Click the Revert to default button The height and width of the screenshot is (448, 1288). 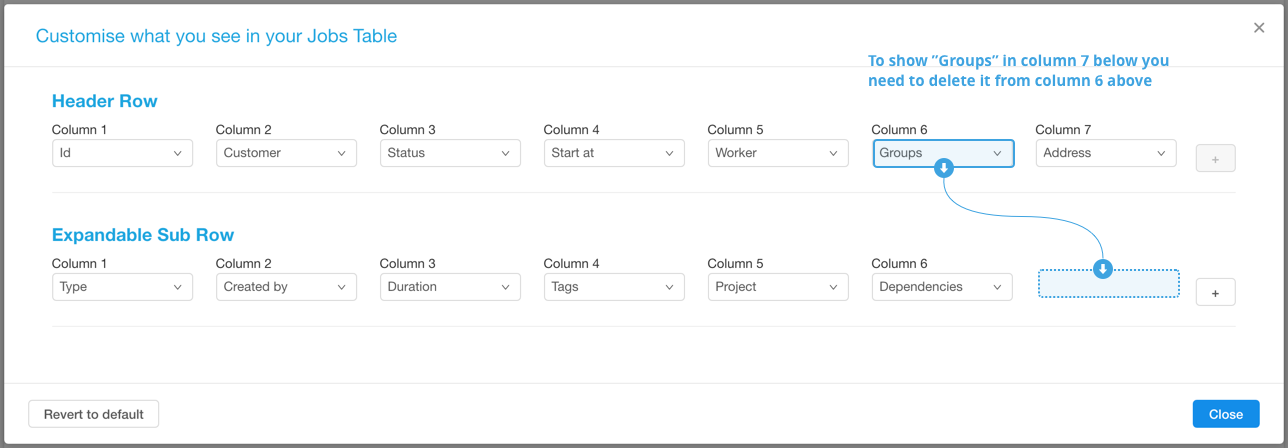(x=94, y=414)
